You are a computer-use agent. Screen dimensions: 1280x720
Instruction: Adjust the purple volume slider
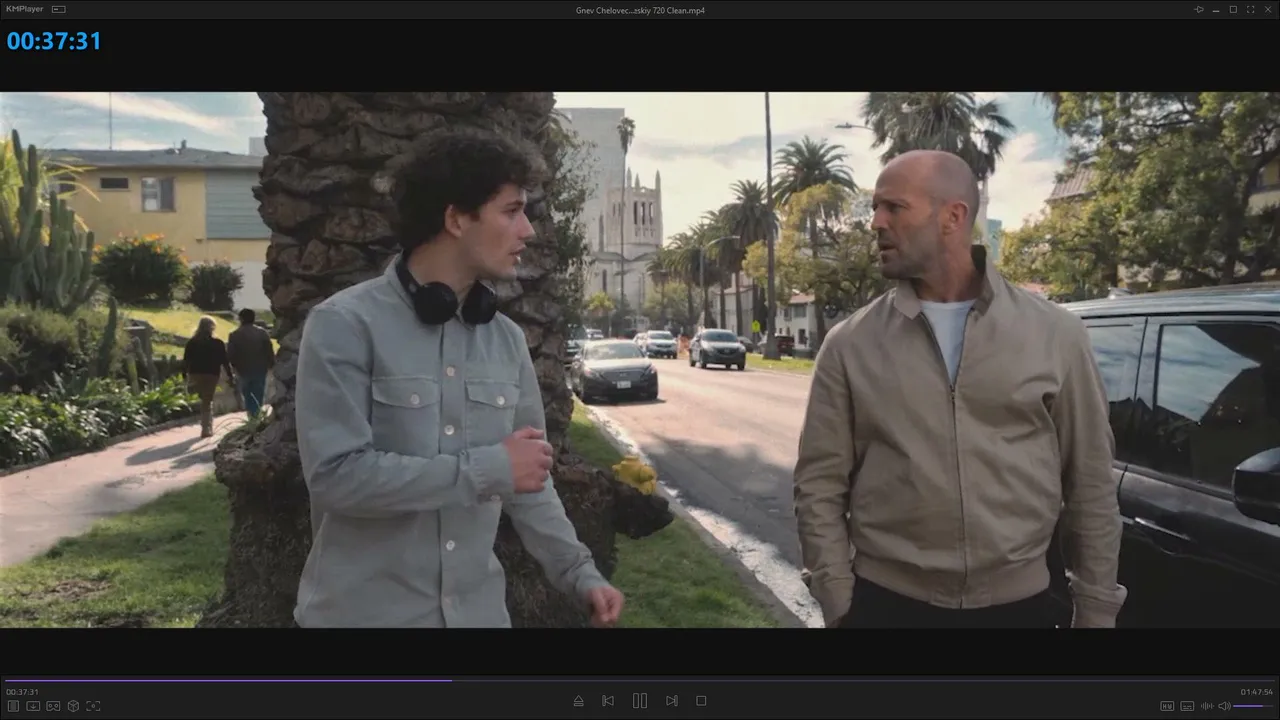(1254, 706)
